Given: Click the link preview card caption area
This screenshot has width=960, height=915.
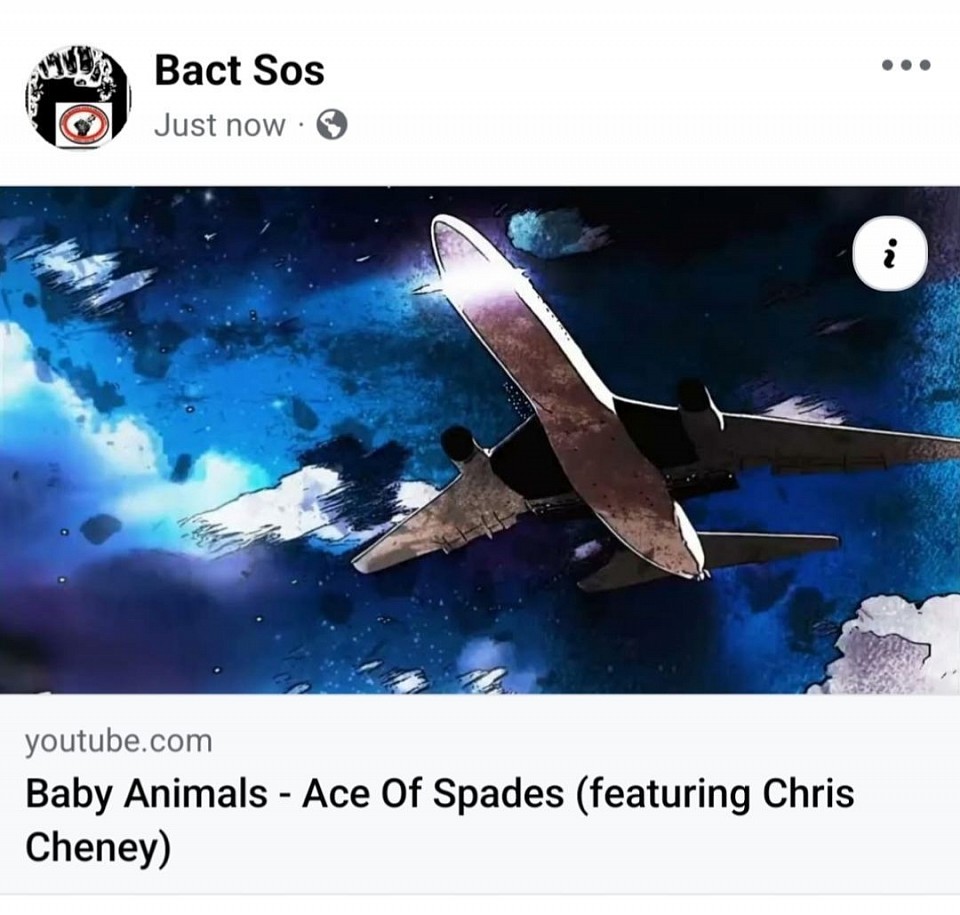Looking at the screenshot, I should [480, 794].
